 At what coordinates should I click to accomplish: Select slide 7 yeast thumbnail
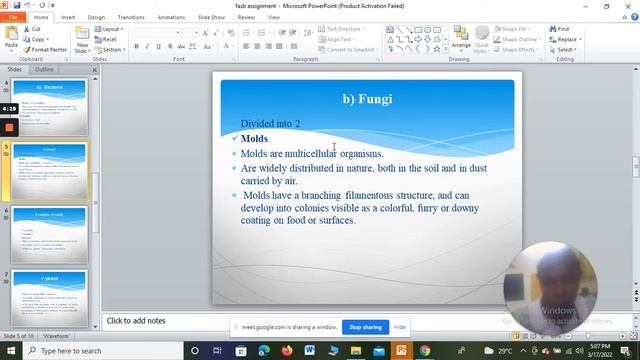49,298
